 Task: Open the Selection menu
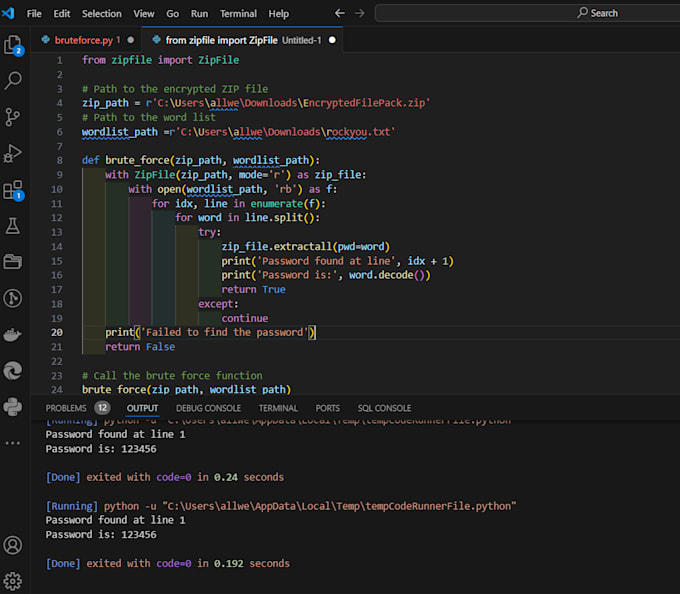(101, 14)
